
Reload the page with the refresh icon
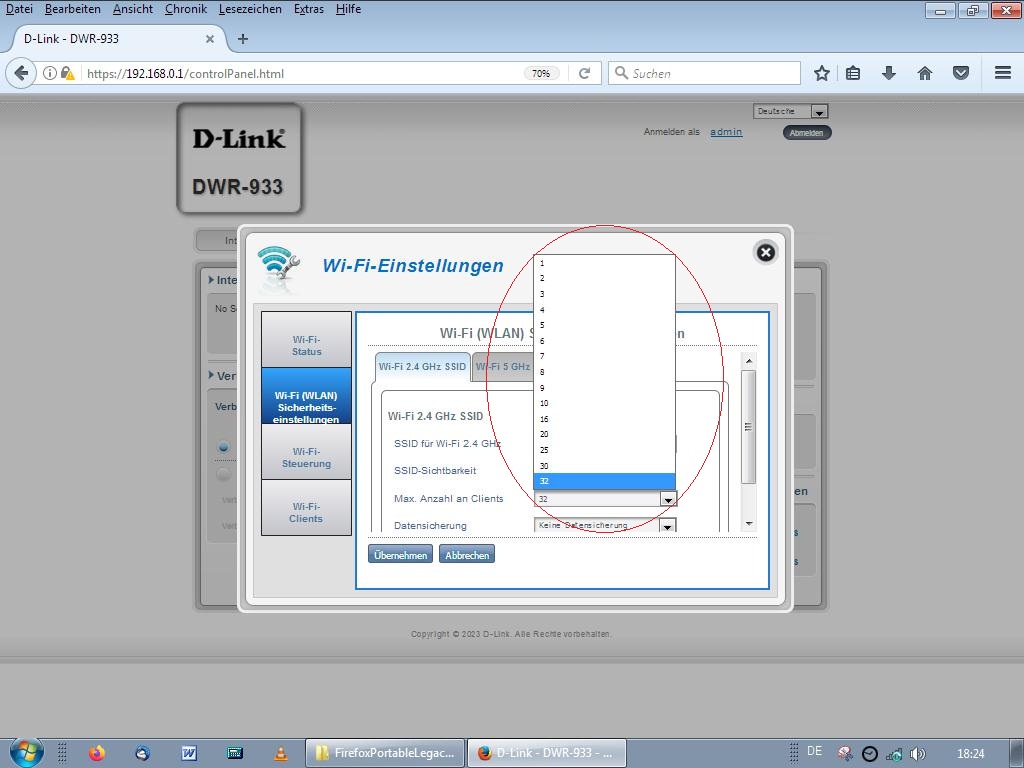tap(584, 73)
